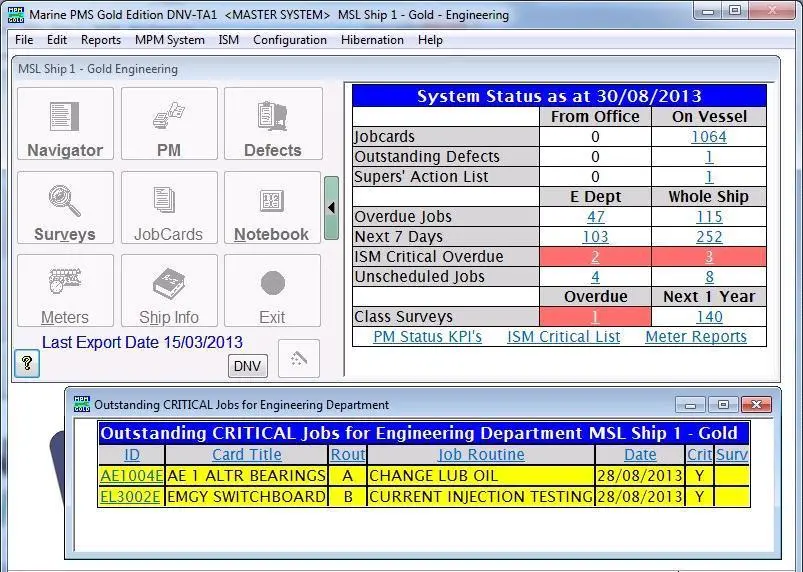Select CURRENT INJECTION TESTING cell

481,496
